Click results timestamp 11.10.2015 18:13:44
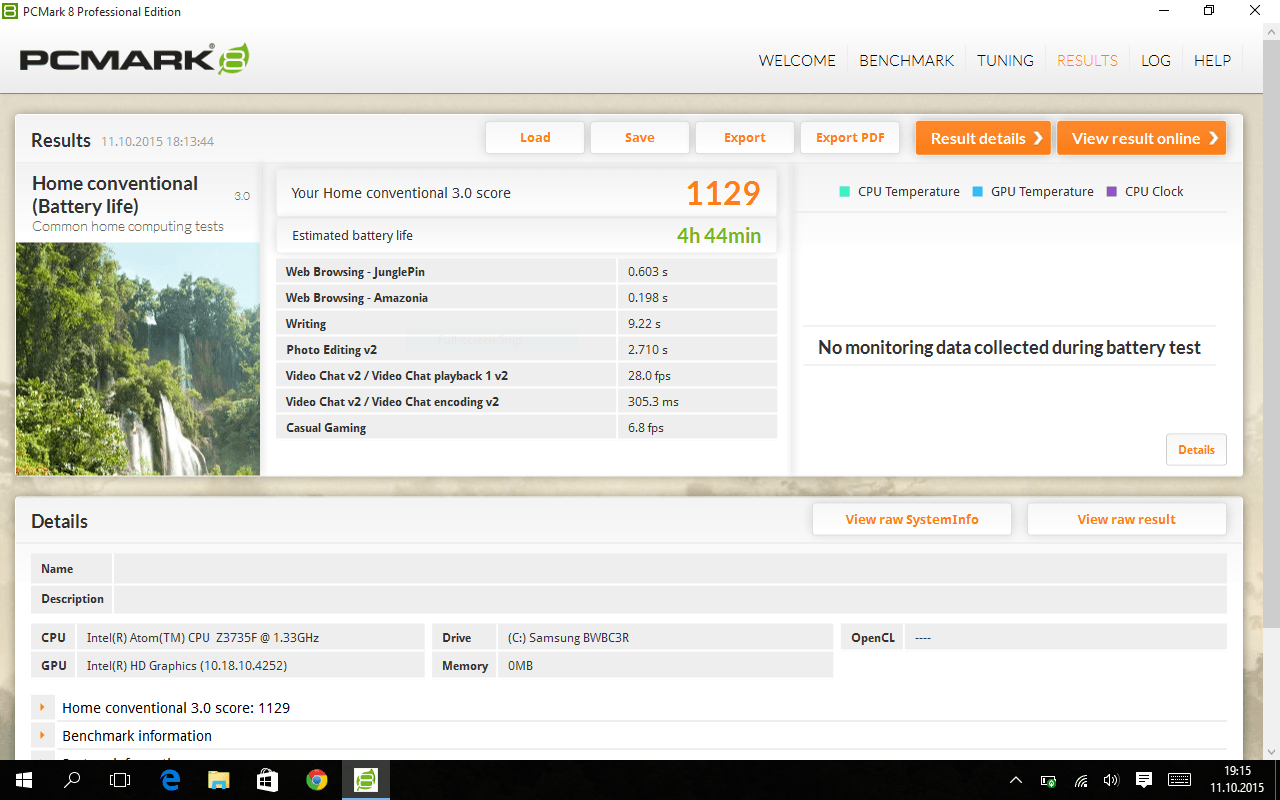The height and width of the screenshot is (800, 1280). (157, 142)
